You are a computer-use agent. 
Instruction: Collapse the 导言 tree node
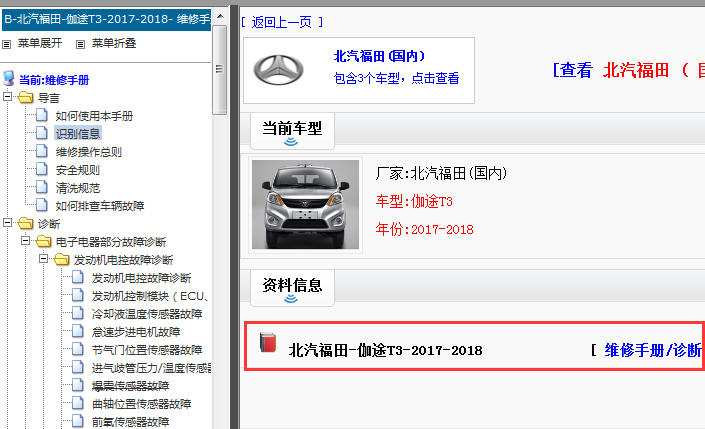click(x=8, y=97)
